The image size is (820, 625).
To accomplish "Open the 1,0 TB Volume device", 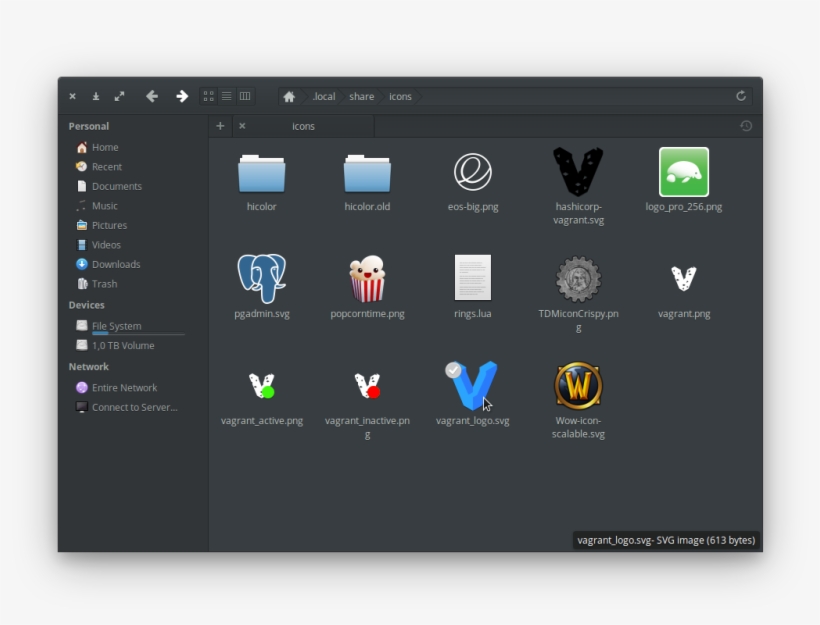I will coord(122,346).
